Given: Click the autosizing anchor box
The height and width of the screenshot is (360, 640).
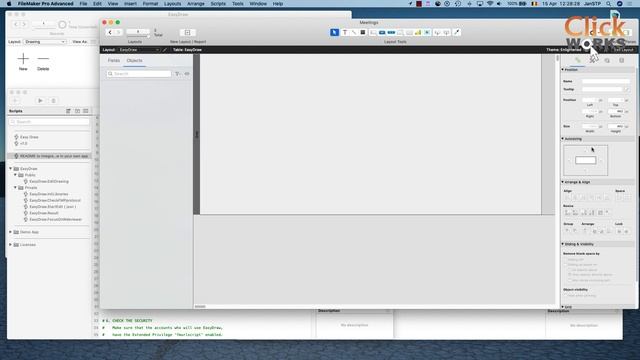Looking at the screenshot, I should pyautogui.click(x=585, y=160).
